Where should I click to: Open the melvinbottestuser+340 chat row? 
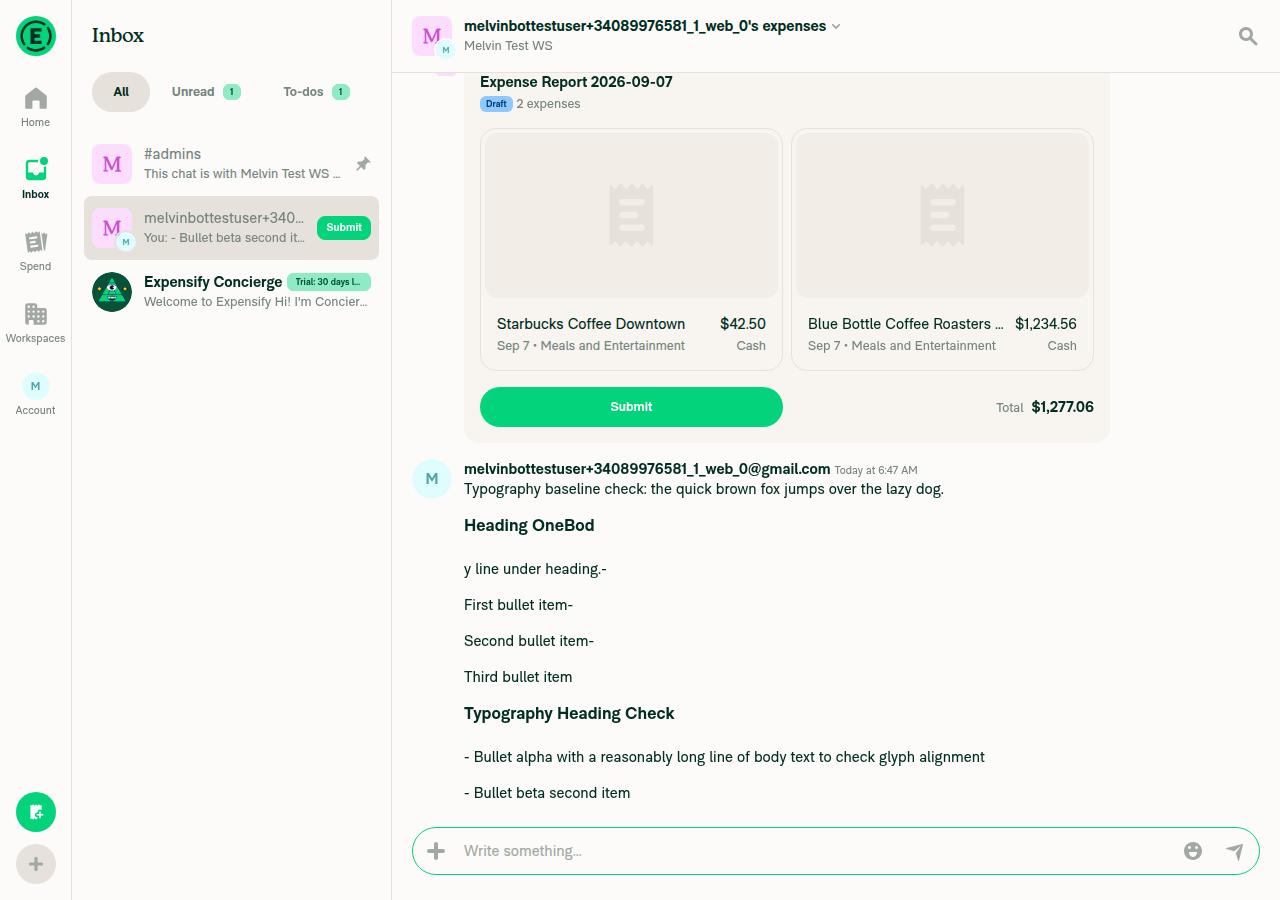coord(231,228)
